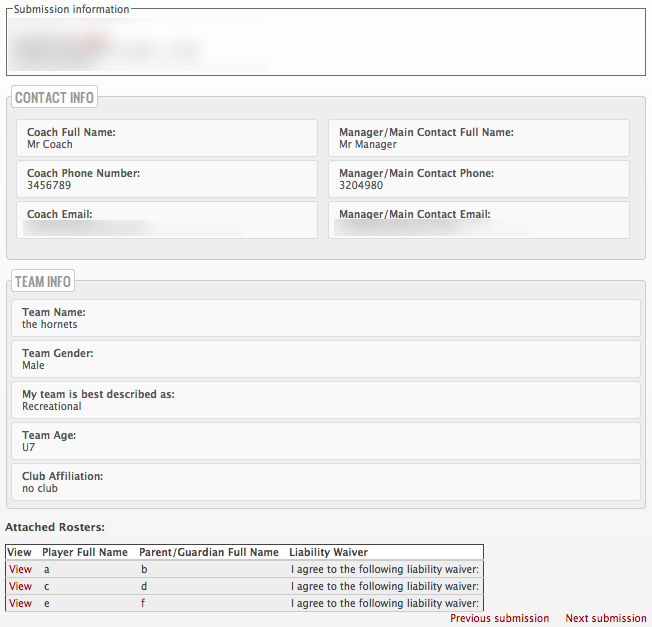Select the team gender value 'Male'

(x=33, y=365)
